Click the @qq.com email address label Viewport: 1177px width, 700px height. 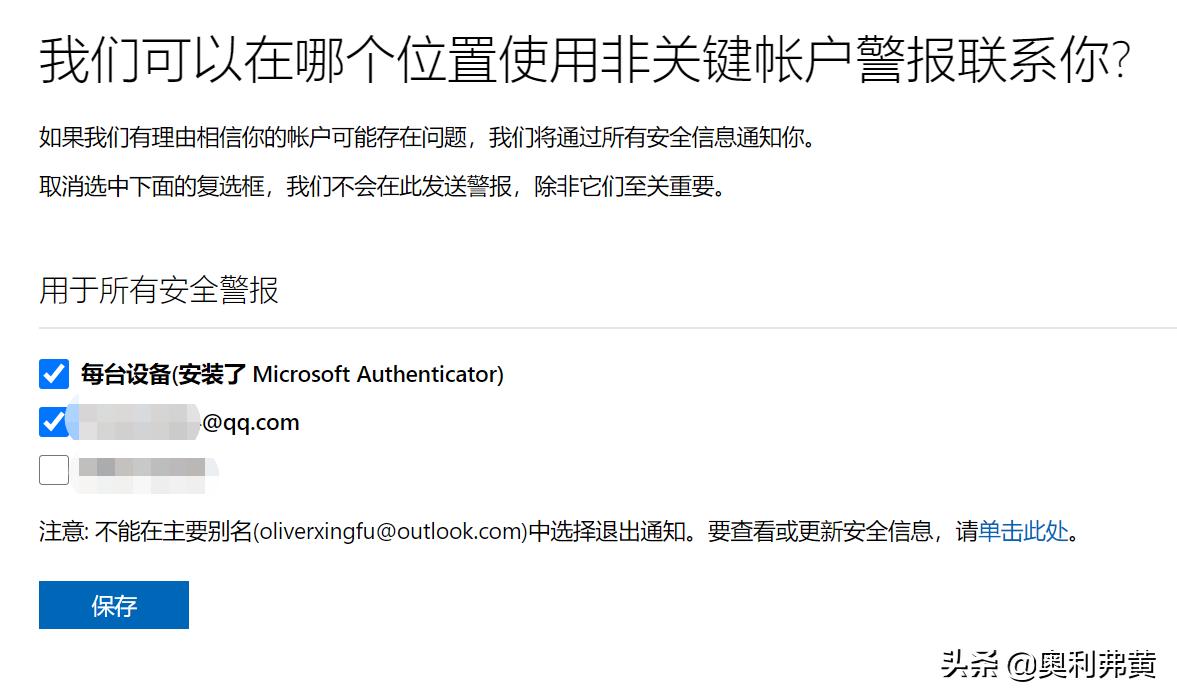point(250,422)
